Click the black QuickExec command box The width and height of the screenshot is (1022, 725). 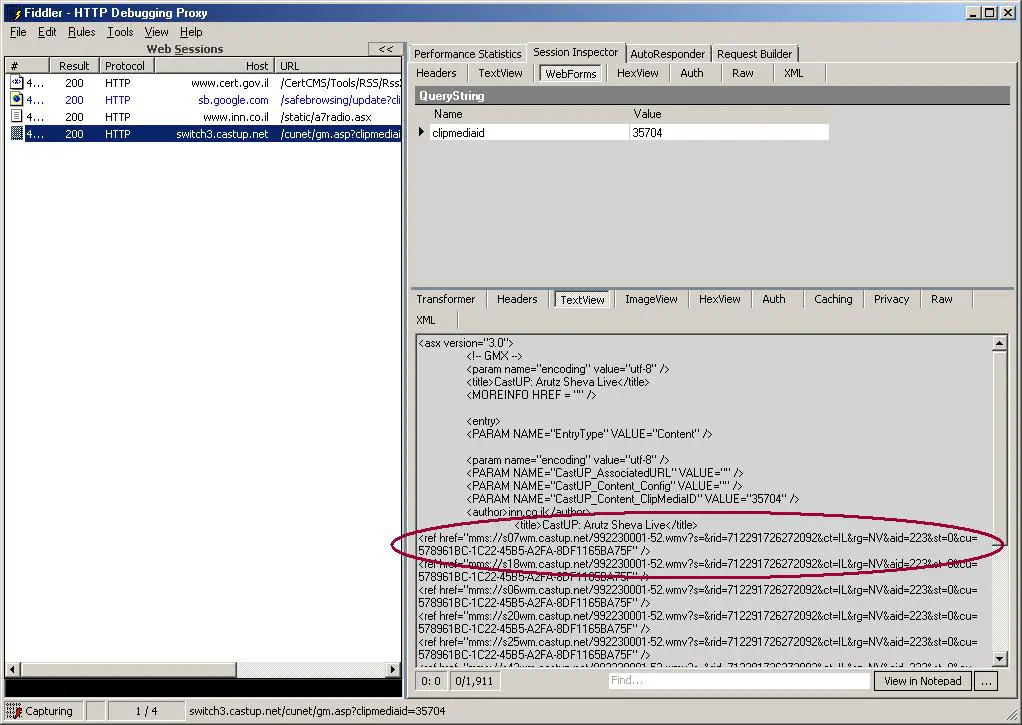click(x=203, y=688)
